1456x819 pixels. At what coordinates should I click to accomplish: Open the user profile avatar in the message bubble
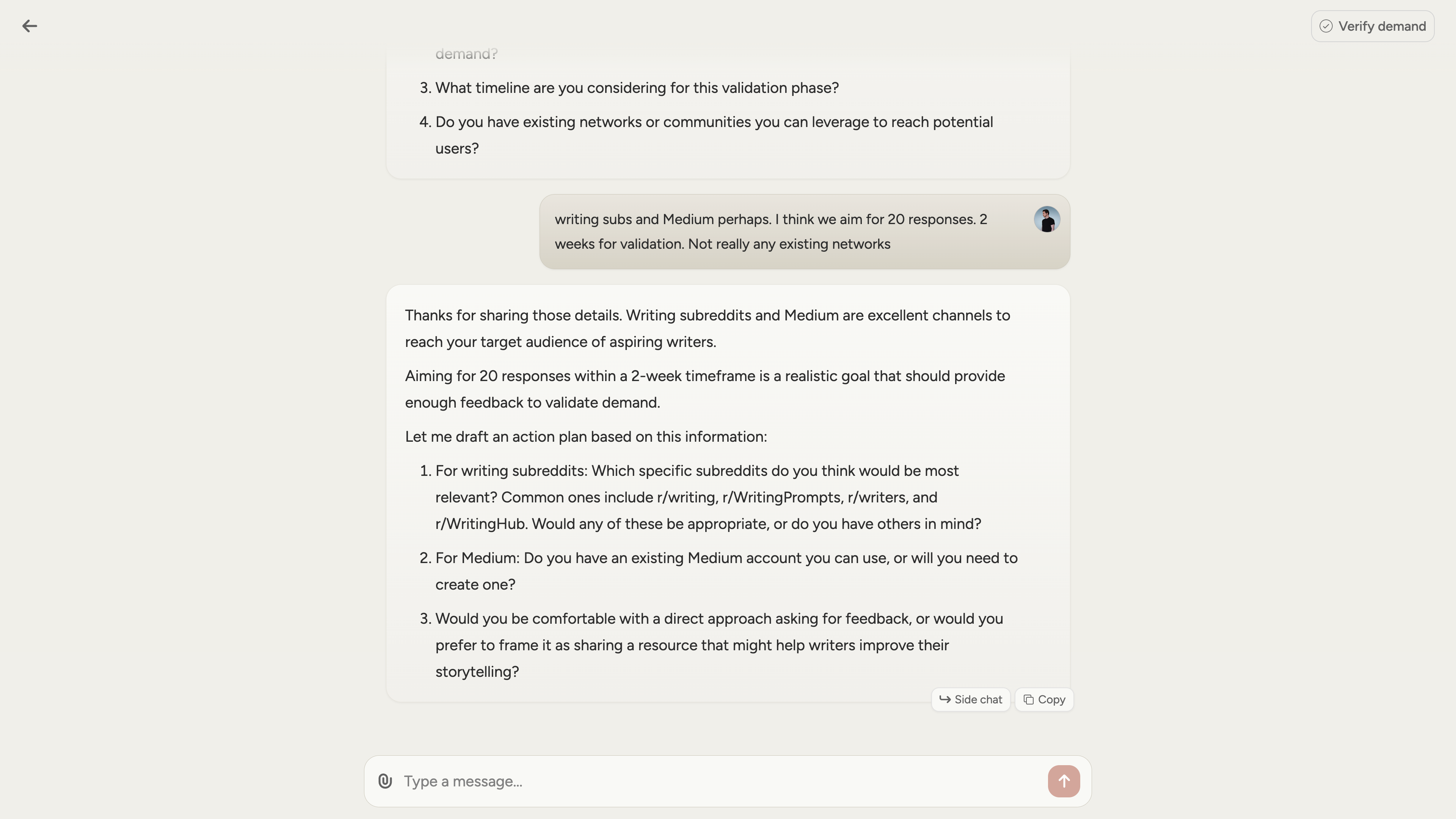(1047, 219)
